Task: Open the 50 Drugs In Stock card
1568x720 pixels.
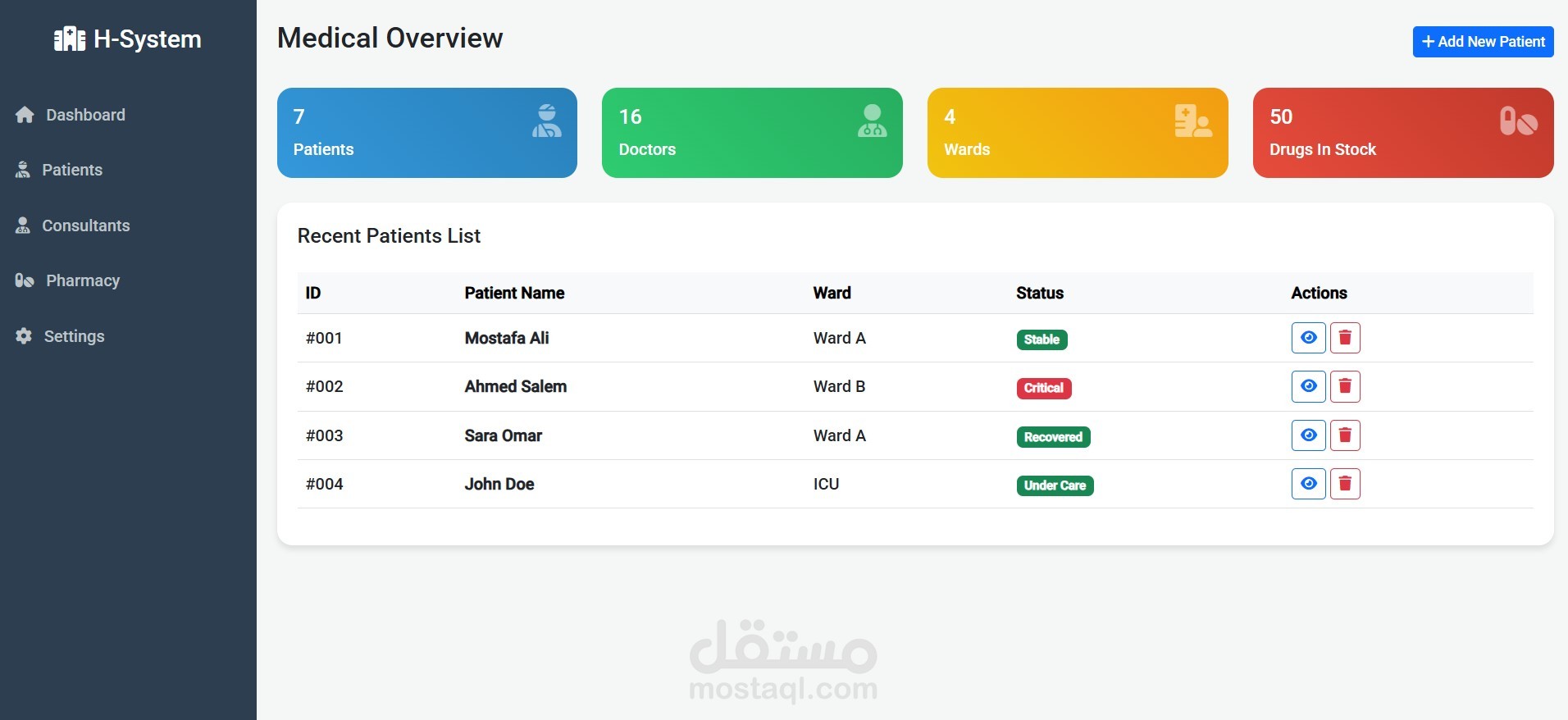Action: 1403,133
